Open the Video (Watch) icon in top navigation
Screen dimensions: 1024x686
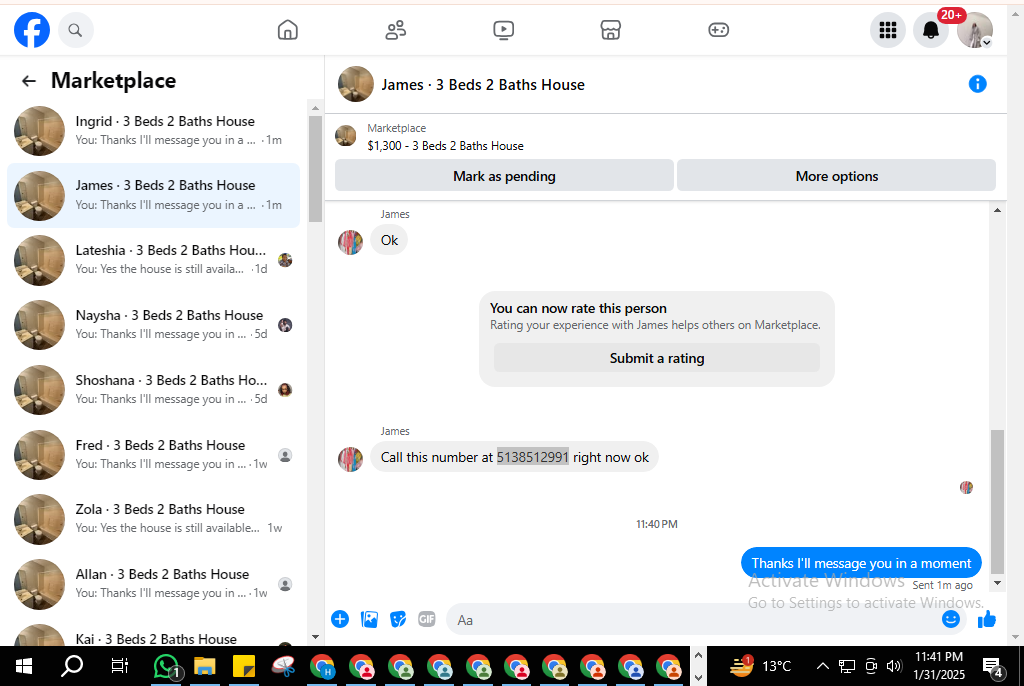point(503,30)
